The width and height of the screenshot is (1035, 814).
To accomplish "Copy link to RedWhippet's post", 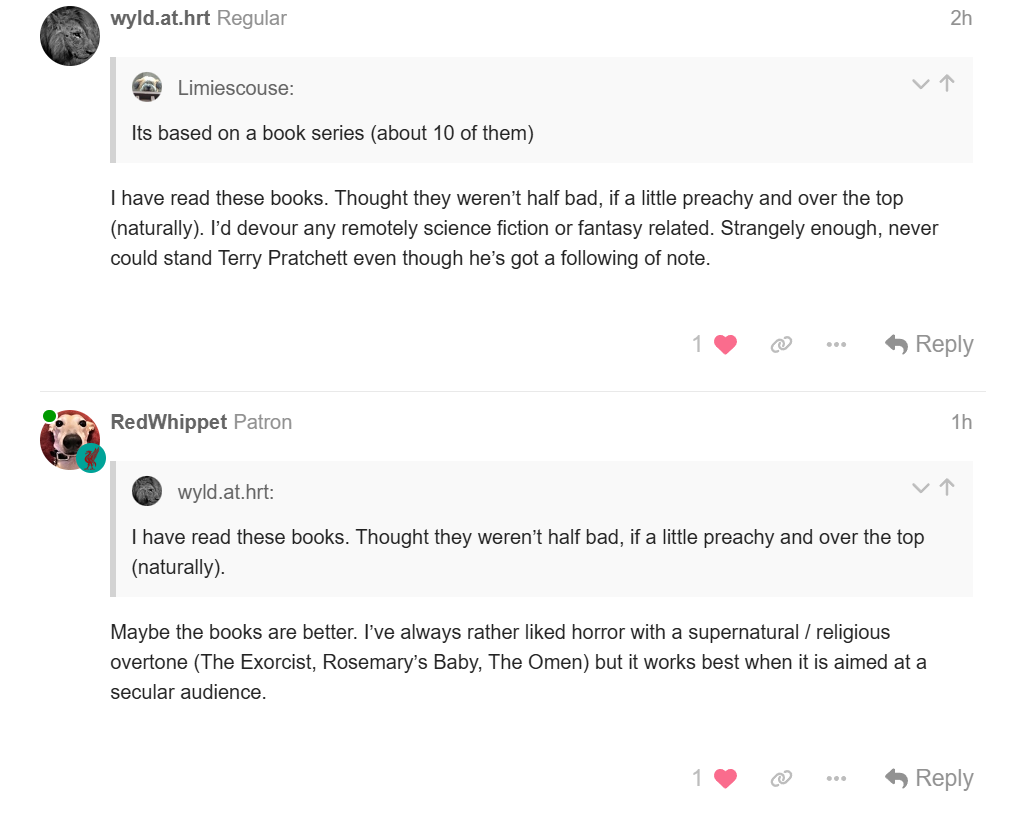I will 781,779.
